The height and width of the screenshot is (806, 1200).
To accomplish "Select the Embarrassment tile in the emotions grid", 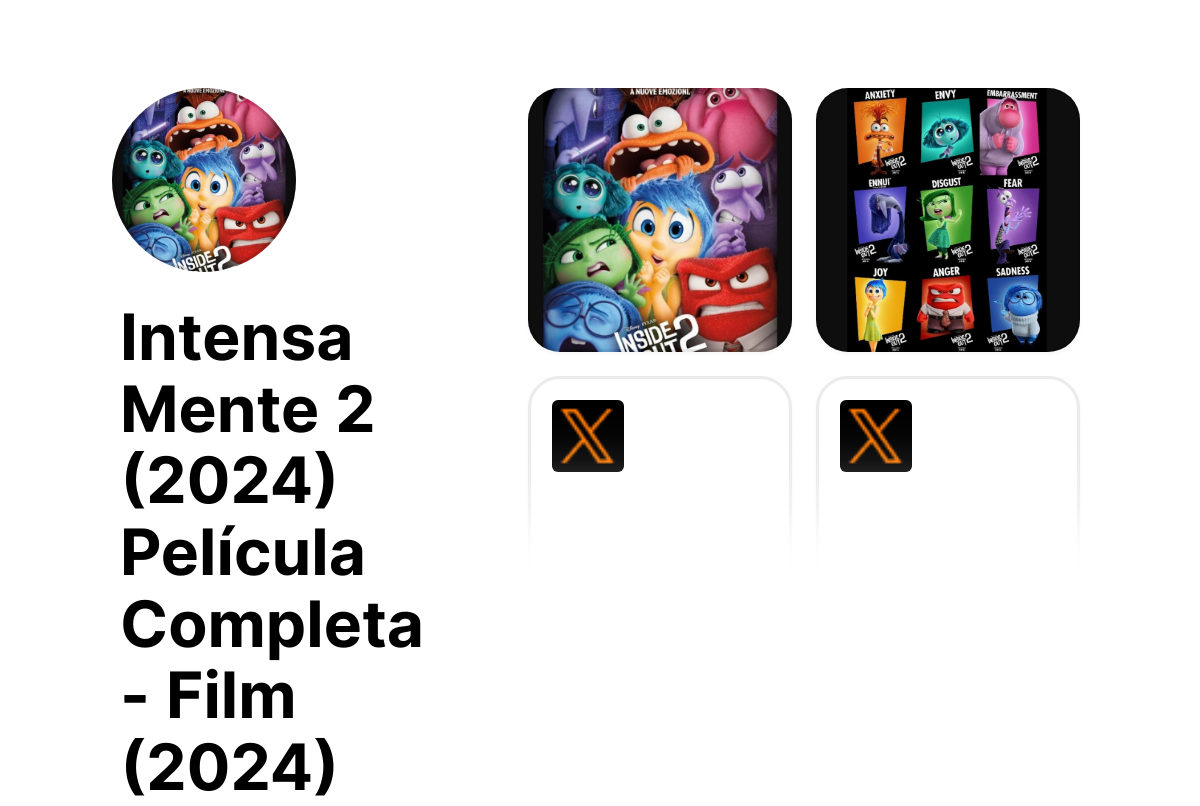I will (x=1012, y=133).
